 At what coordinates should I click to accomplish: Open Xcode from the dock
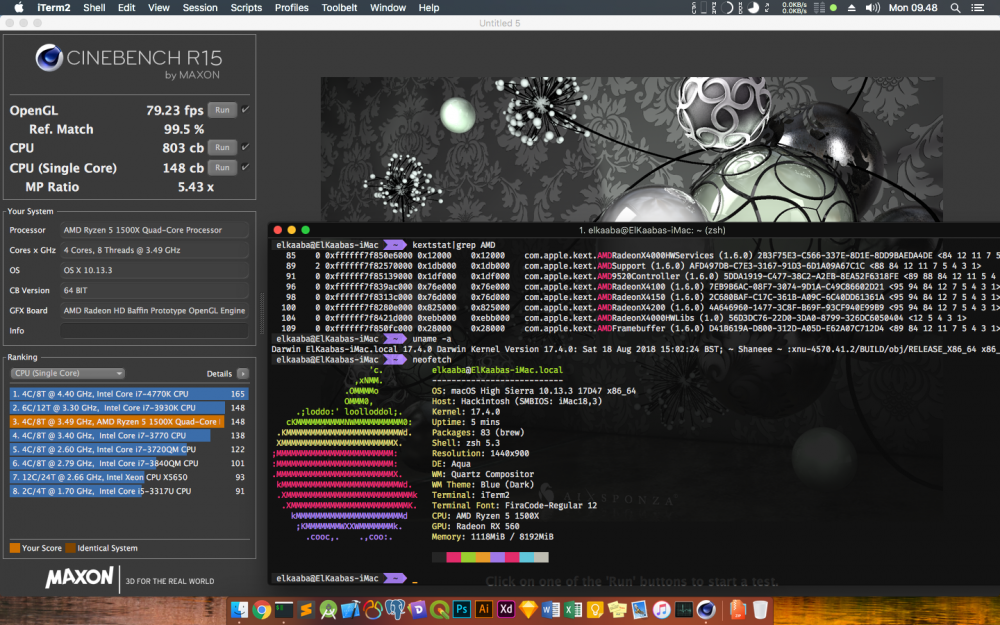(x=350, y=610)
